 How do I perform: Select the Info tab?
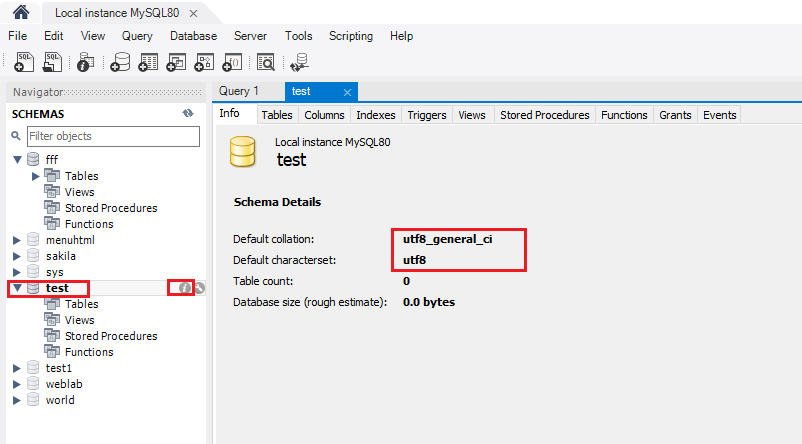click(229, 114)
